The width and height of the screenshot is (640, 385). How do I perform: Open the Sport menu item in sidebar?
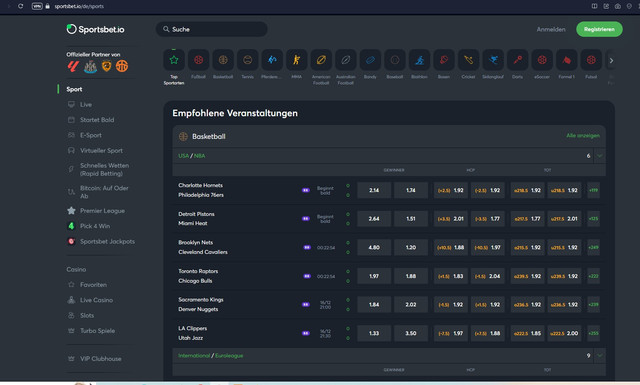point(74,89)
